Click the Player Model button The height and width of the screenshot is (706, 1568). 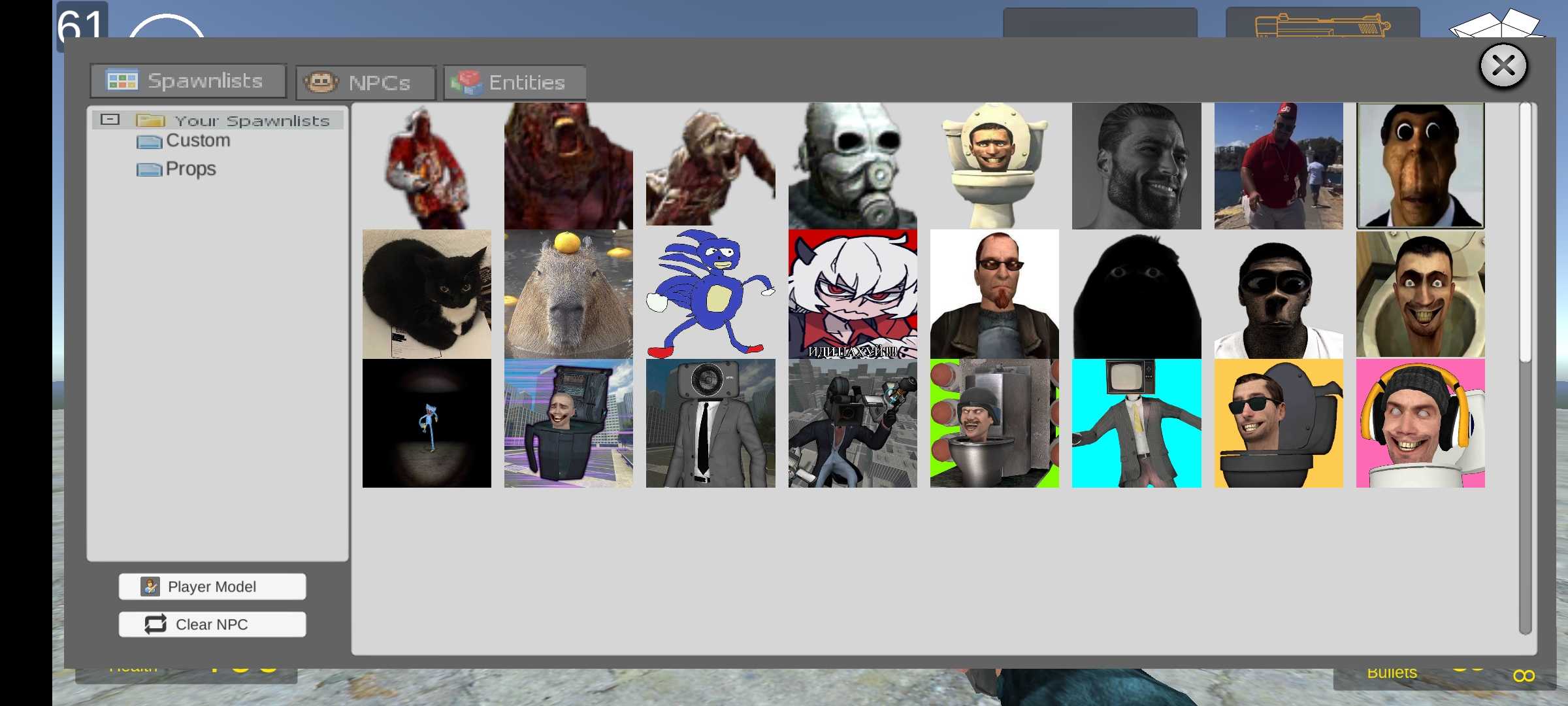(213, 586)
